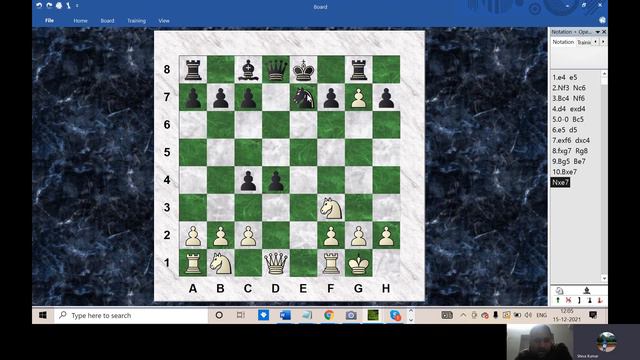Jump to move 1.e4 in notation
This screenshot has width=640, height=360.
pyautogui.click(x=559, y=78)
